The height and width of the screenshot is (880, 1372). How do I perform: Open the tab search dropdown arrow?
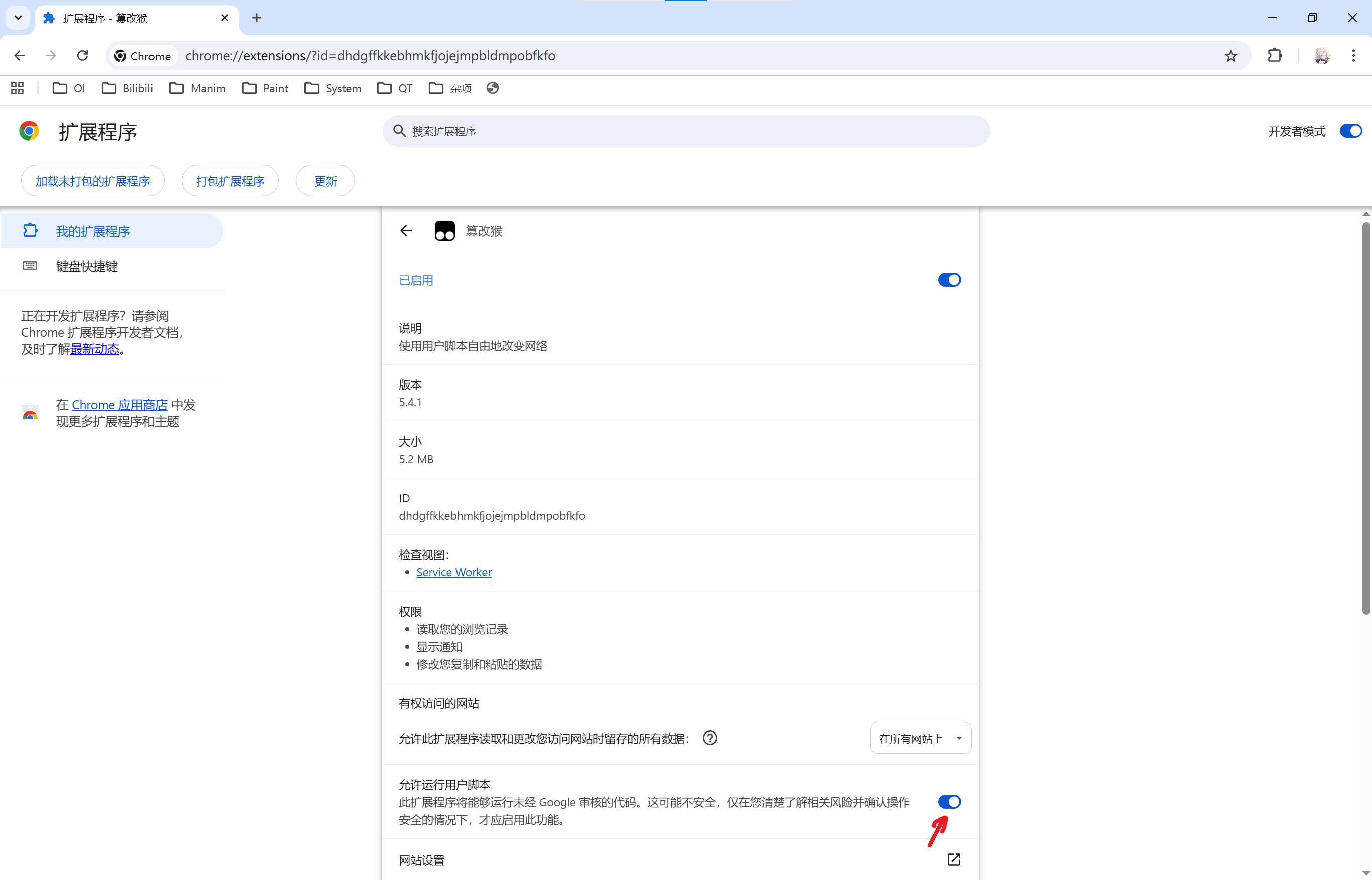(x=18, y=18)
